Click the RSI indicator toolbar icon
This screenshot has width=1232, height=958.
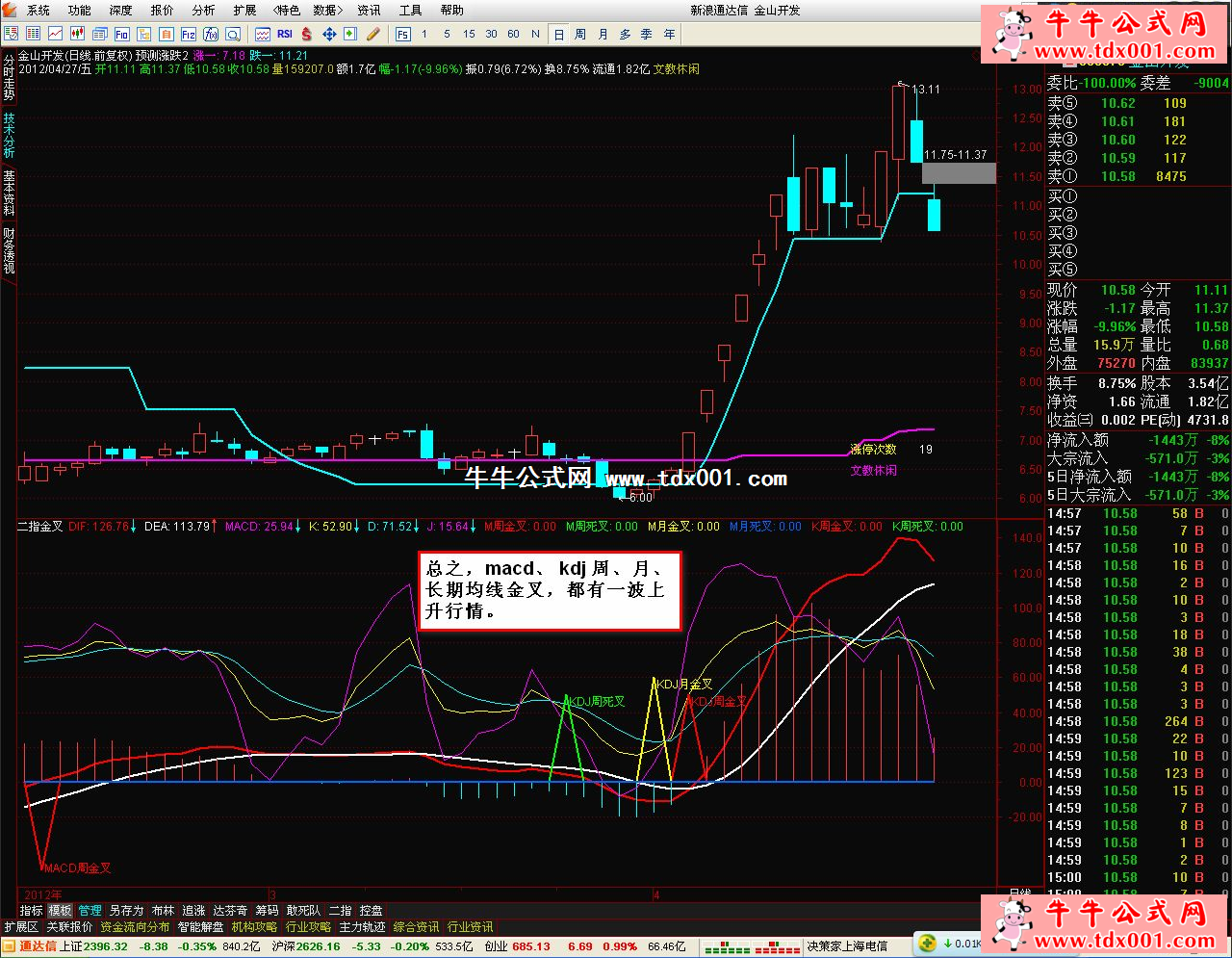pos(285,34)
